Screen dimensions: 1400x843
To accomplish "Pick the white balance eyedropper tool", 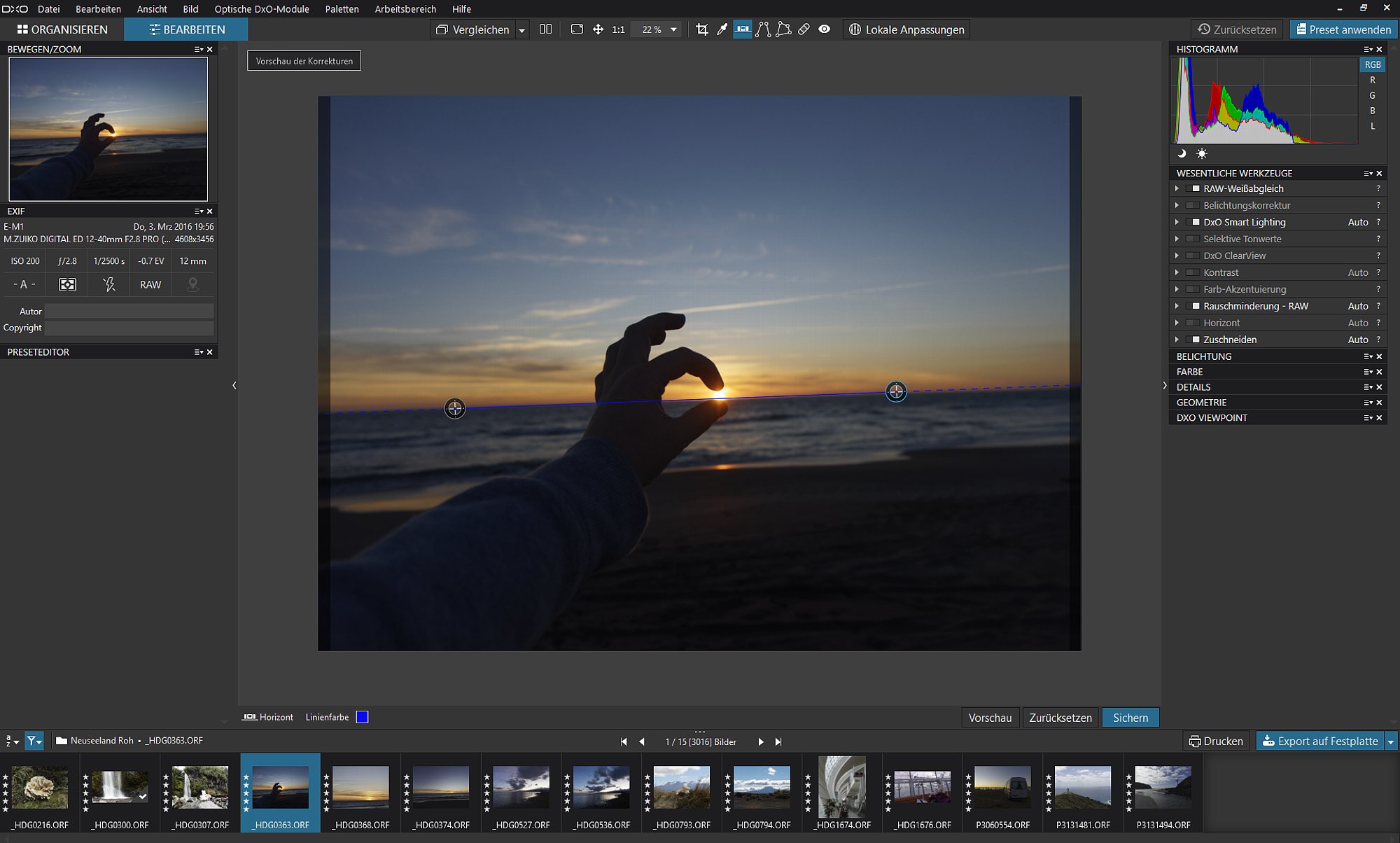I will (x=722, y=29).
